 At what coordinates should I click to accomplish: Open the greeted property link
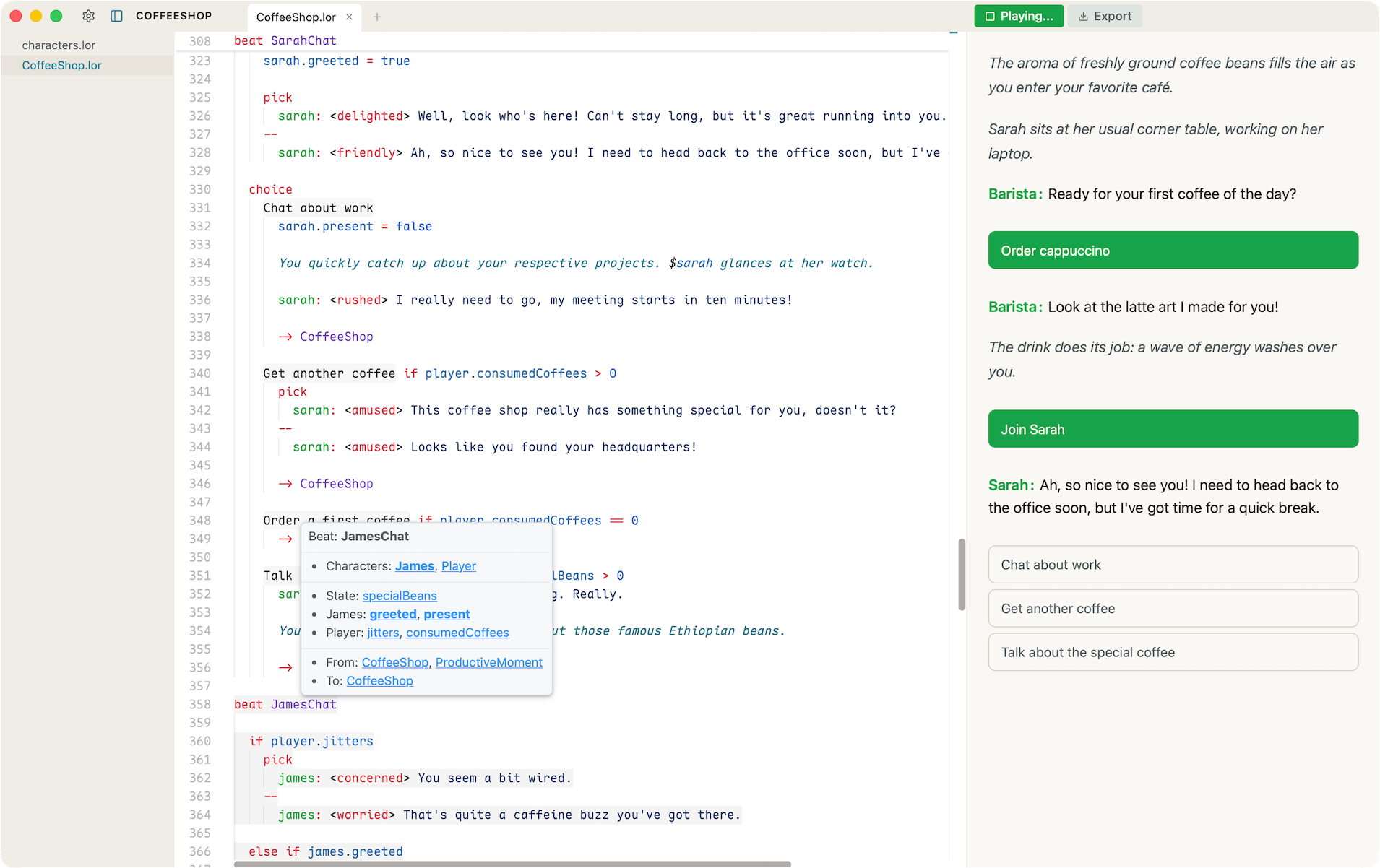[393, 615]
